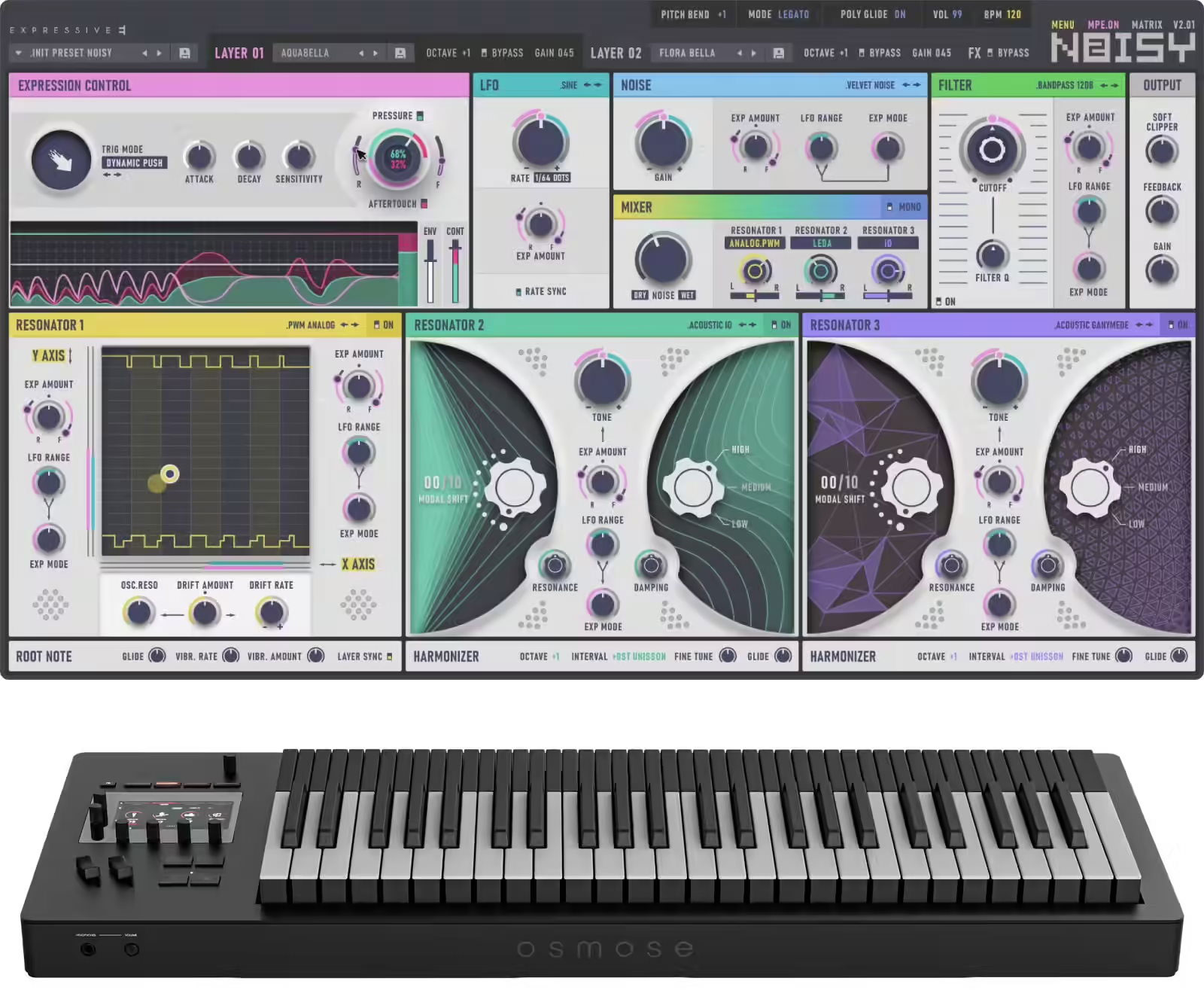This screenshot has height=990, width=1204.
Task: Adjust the CONT level slider
Action: point(455,271)
